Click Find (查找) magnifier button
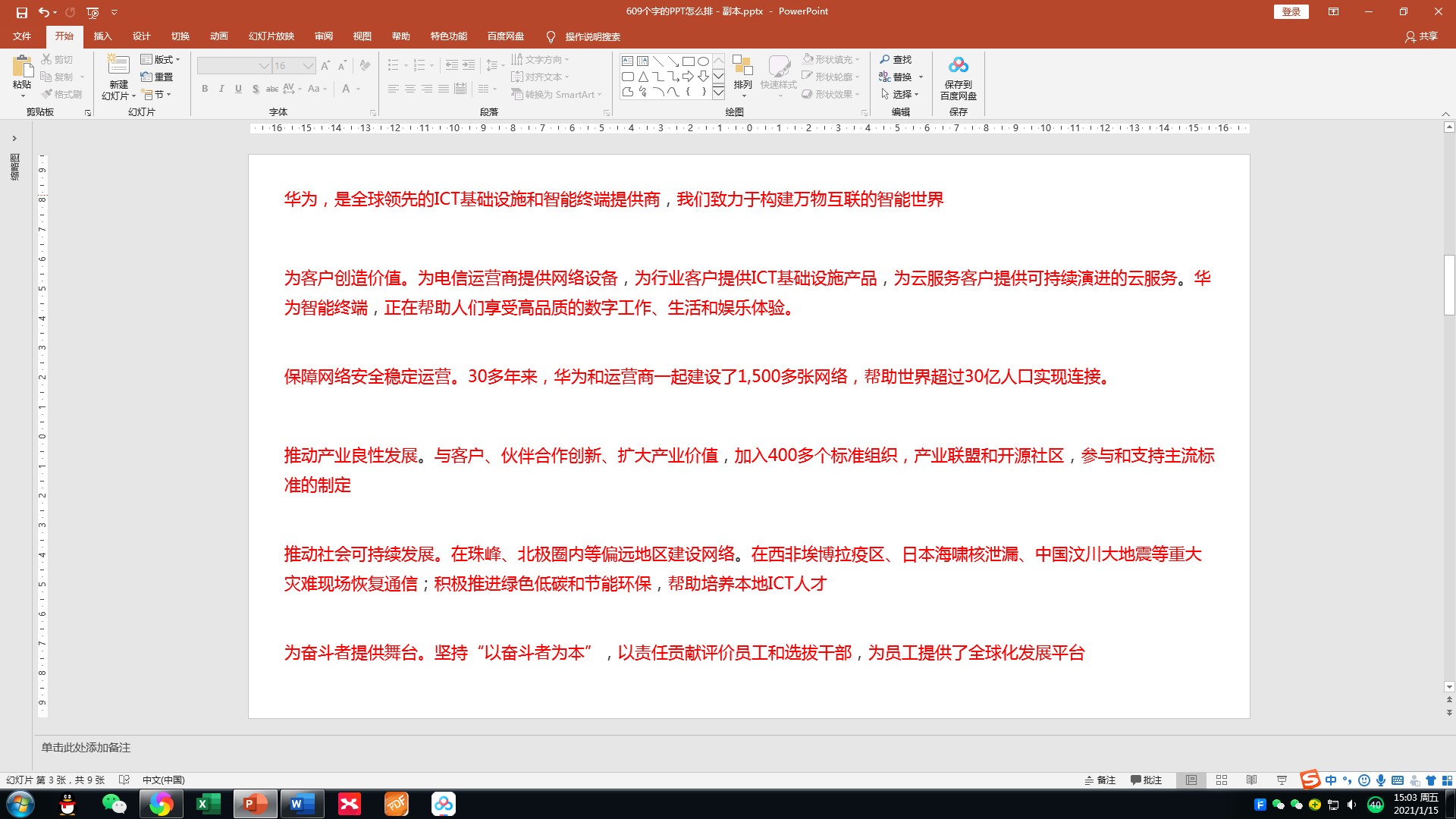This screenshot has height=819, width=1456. pyautogui.click(x=896, y=59)
